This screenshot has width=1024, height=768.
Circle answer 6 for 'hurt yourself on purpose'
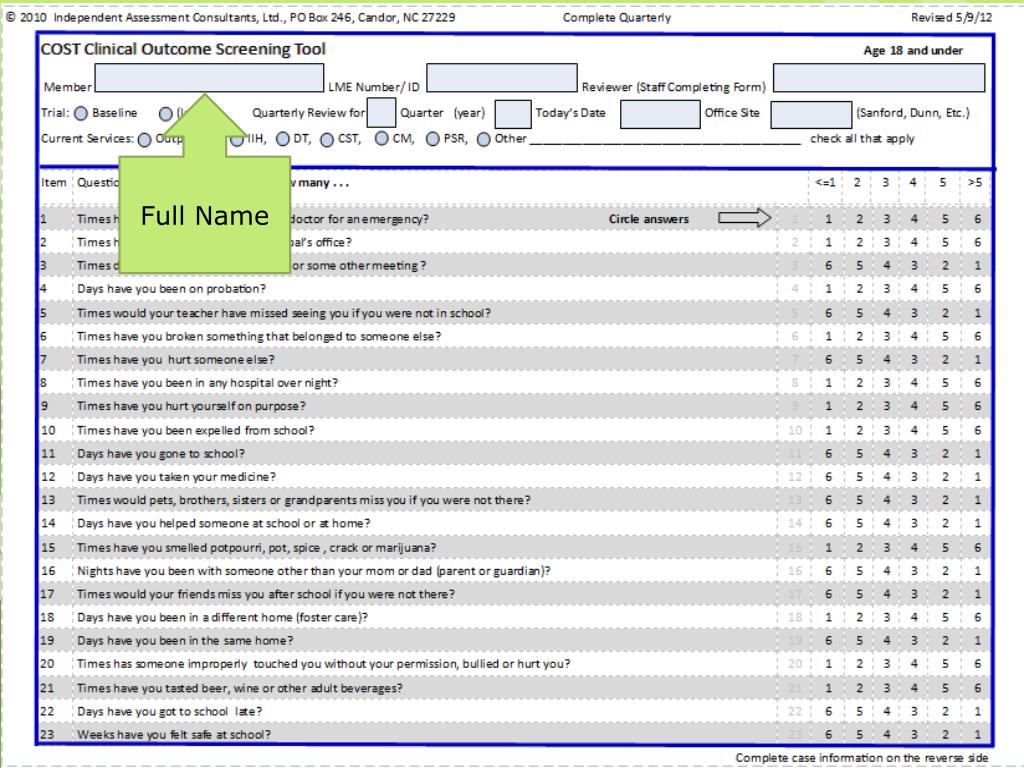click(x=978, y=406)
